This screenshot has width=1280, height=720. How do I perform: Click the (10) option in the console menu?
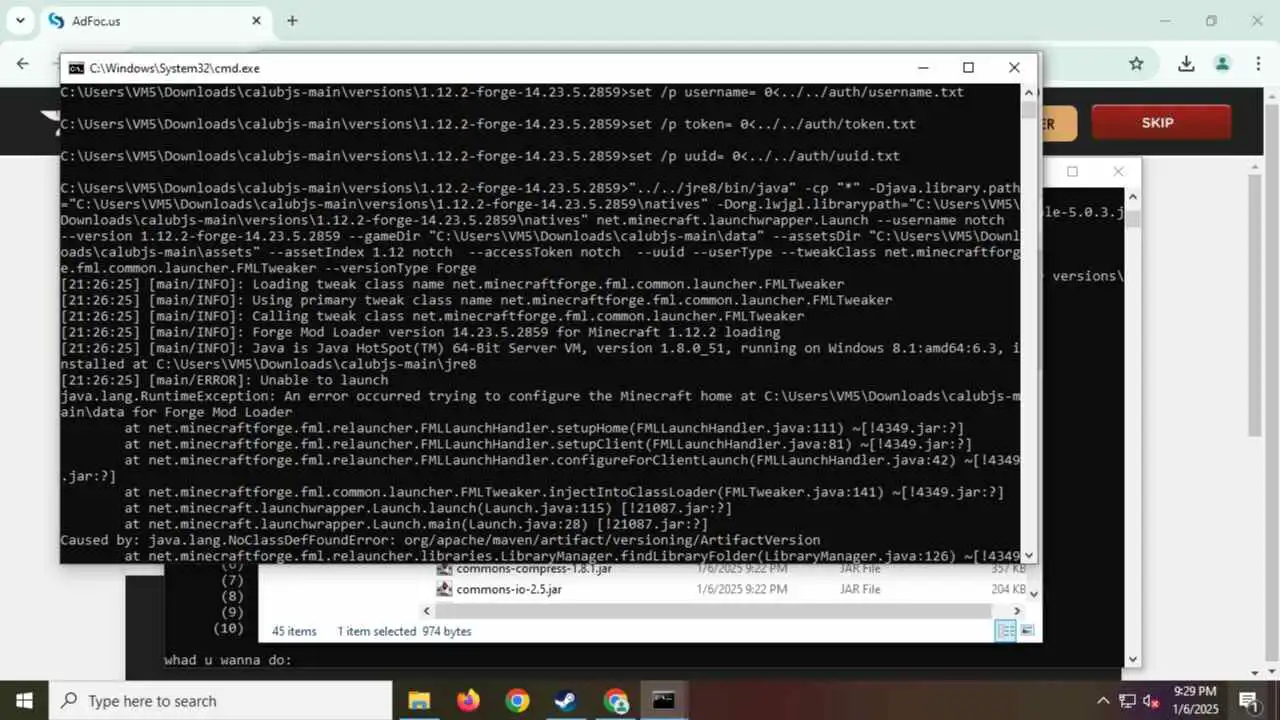pos(228,628)
